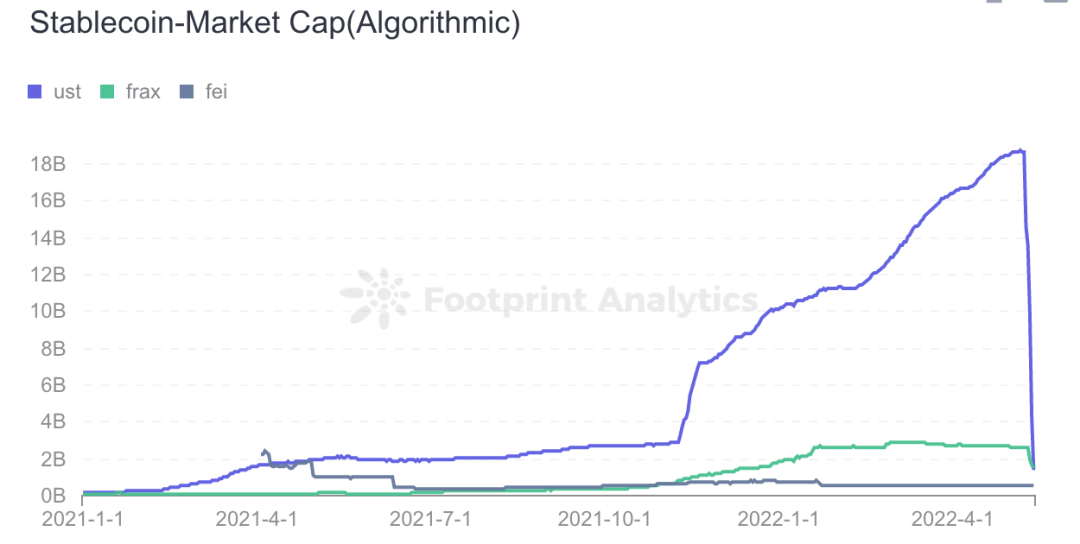
Task: Toggle the ust series legend entry
Action: point(54,92)
